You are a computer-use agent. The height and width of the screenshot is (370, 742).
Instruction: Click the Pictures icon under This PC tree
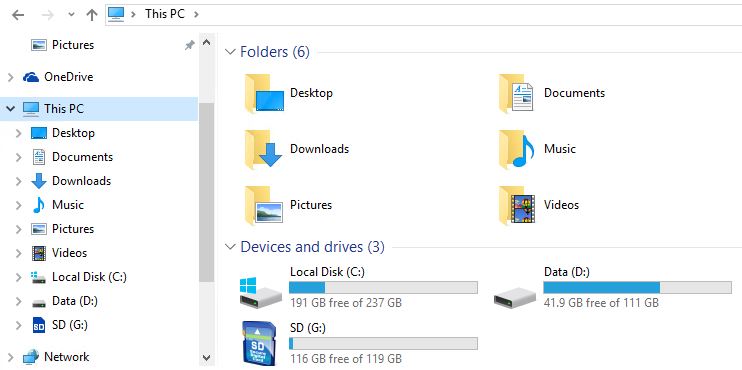(x=39, y=229)
